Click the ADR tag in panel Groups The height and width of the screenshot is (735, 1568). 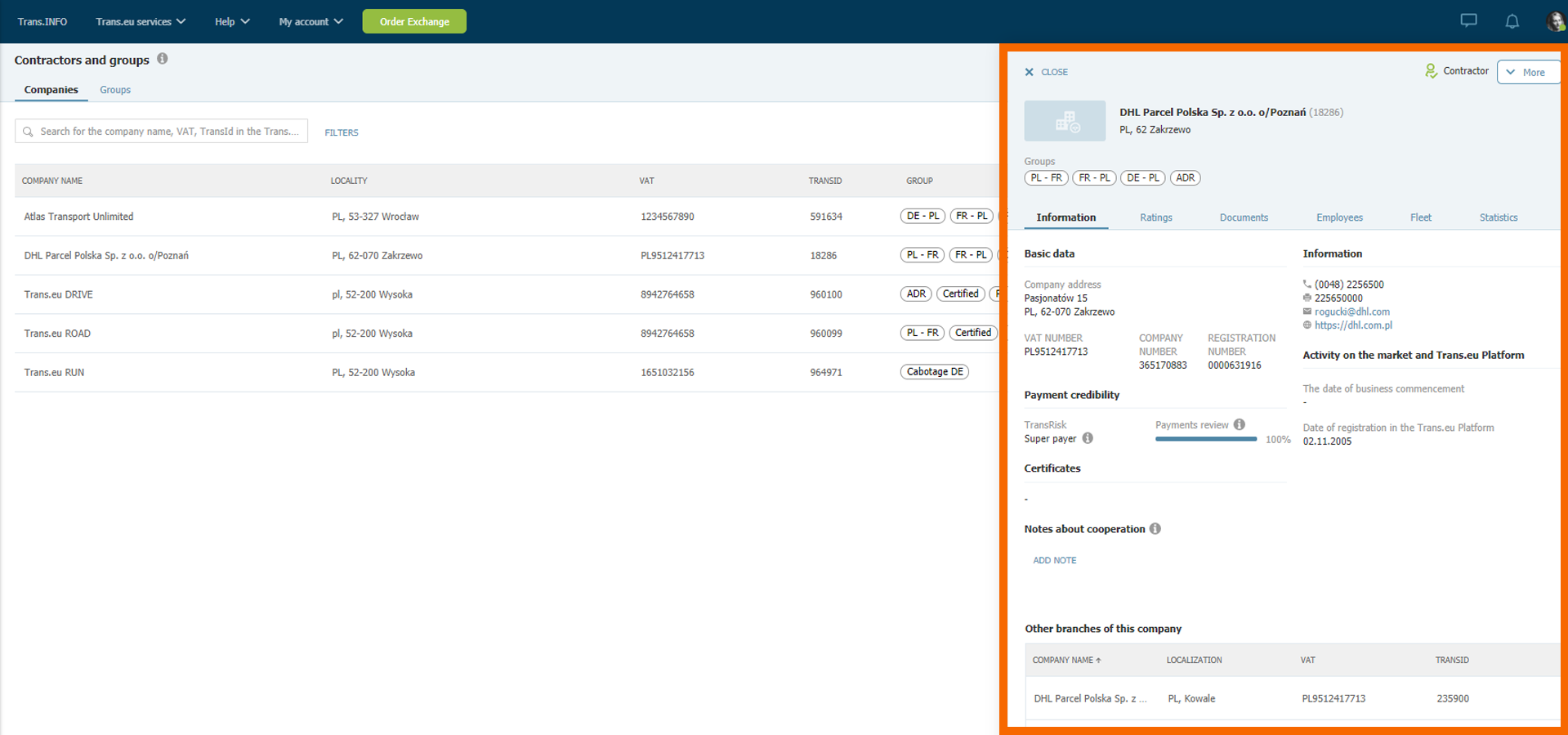pyautogui.click(x=1185, y=177)
